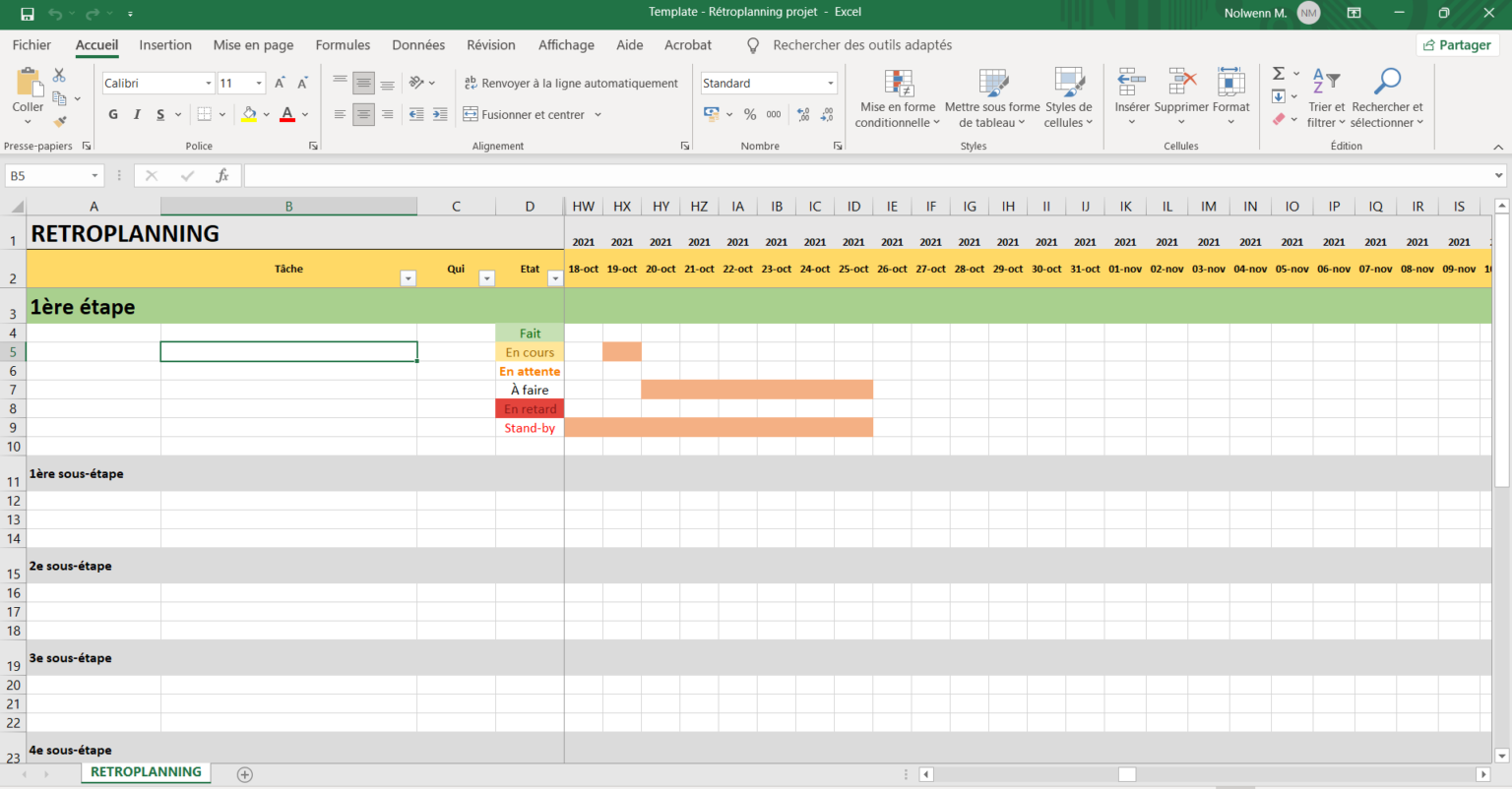
Task: Toggle center alignment for selected cell
Action: [363, 114]
